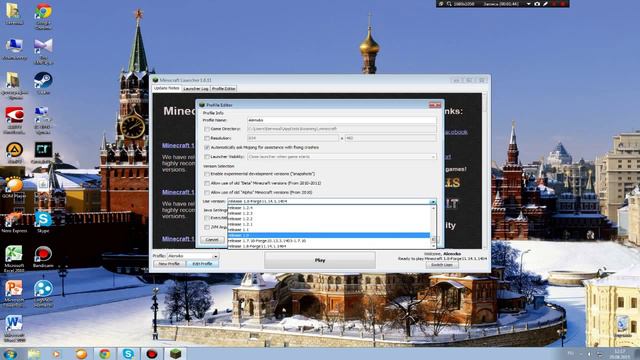
Task: Switch to the Update Notes tab
Action: [x=167, y=88]
